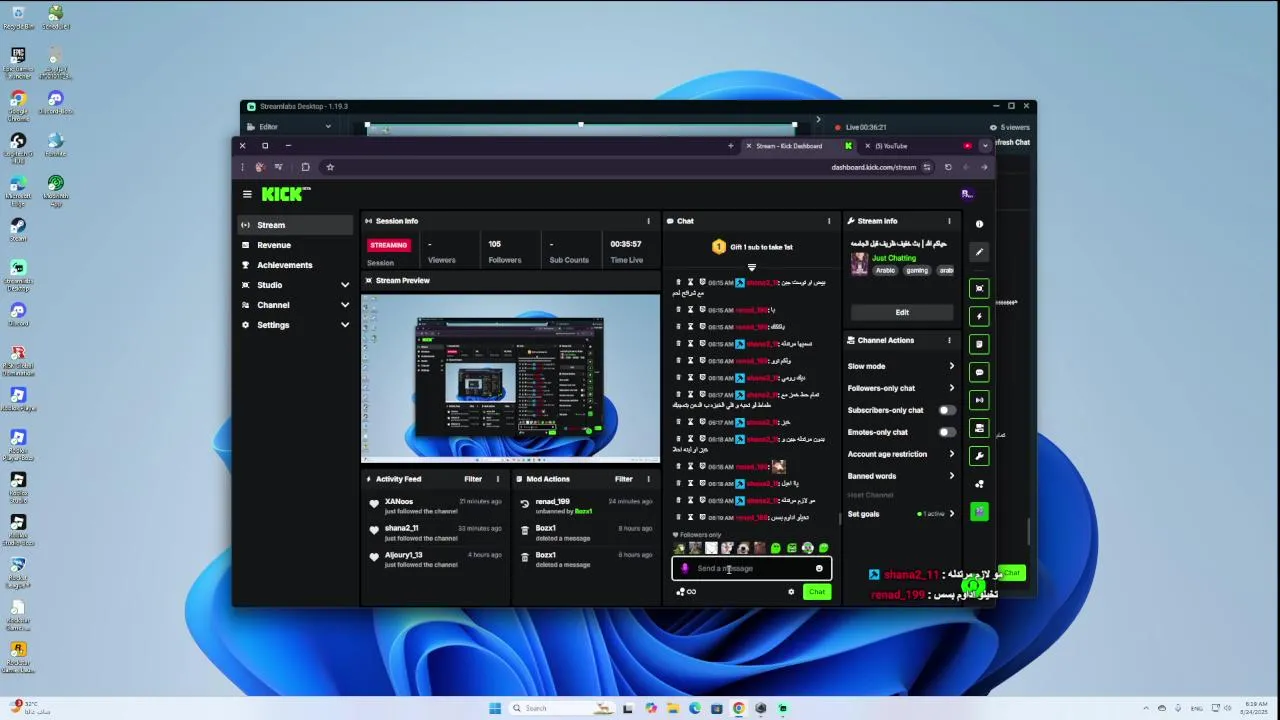The image size is (1280, 720).
Task: Open a new browser tab
Action: point(730,146)
